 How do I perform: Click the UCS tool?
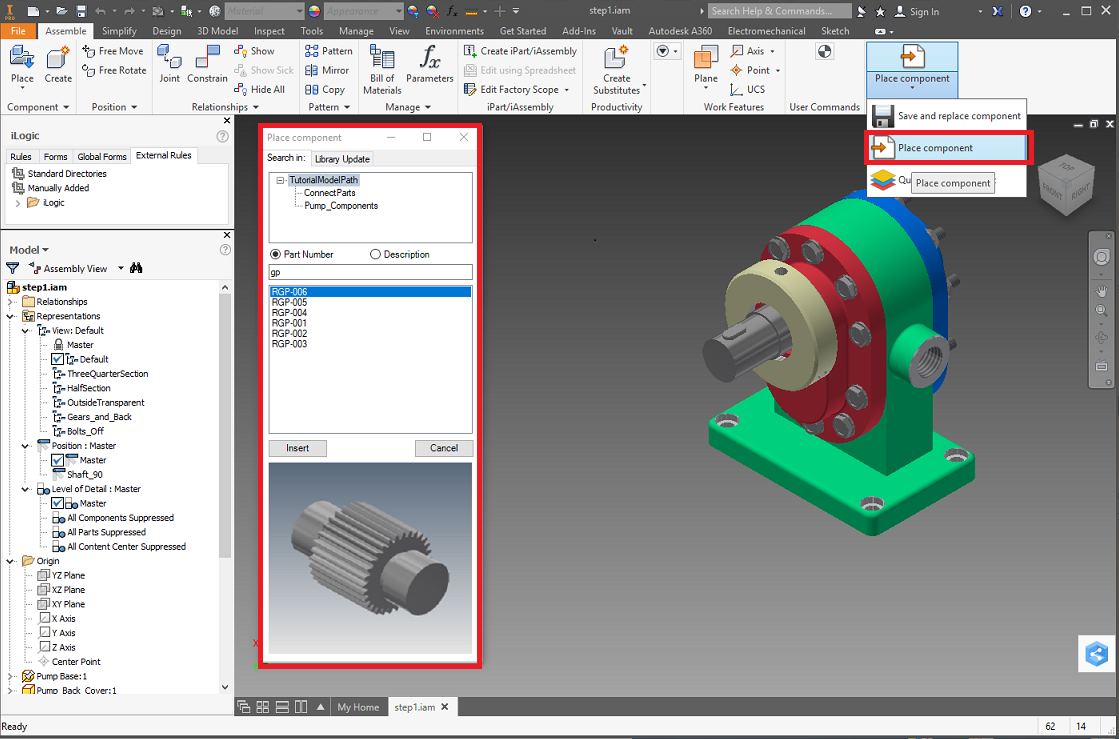coord(748,89)
